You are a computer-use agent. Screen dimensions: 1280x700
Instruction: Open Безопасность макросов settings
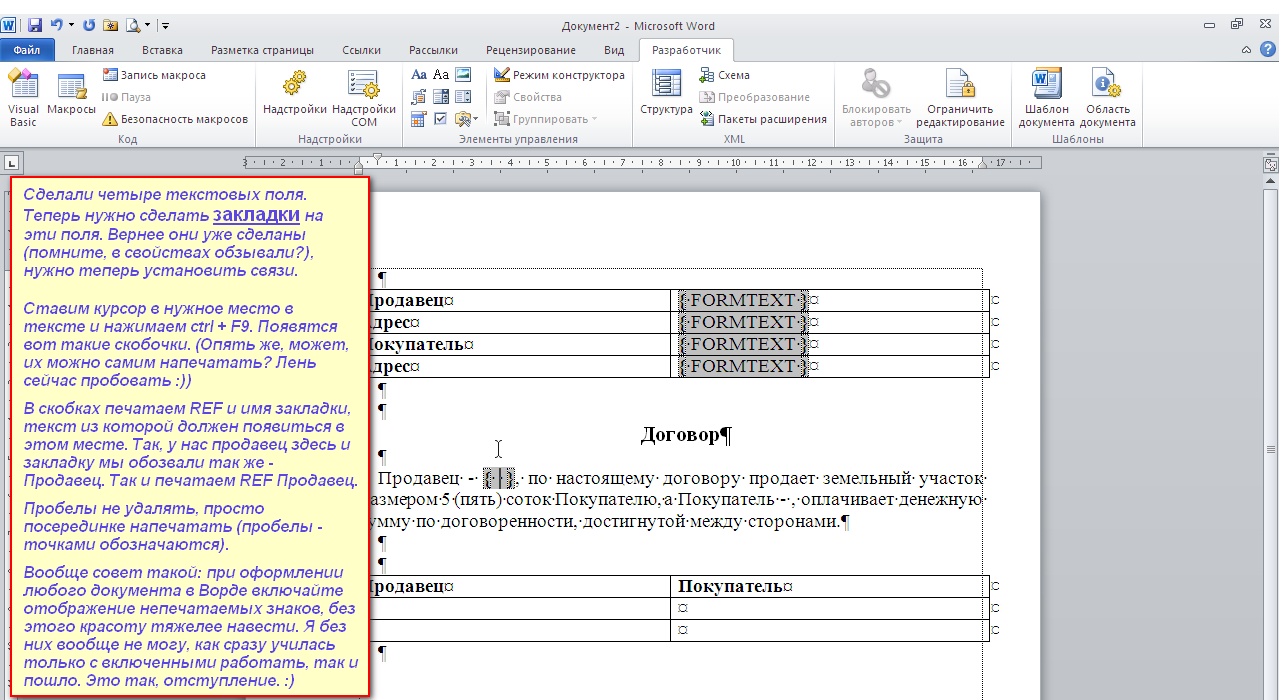175,119
